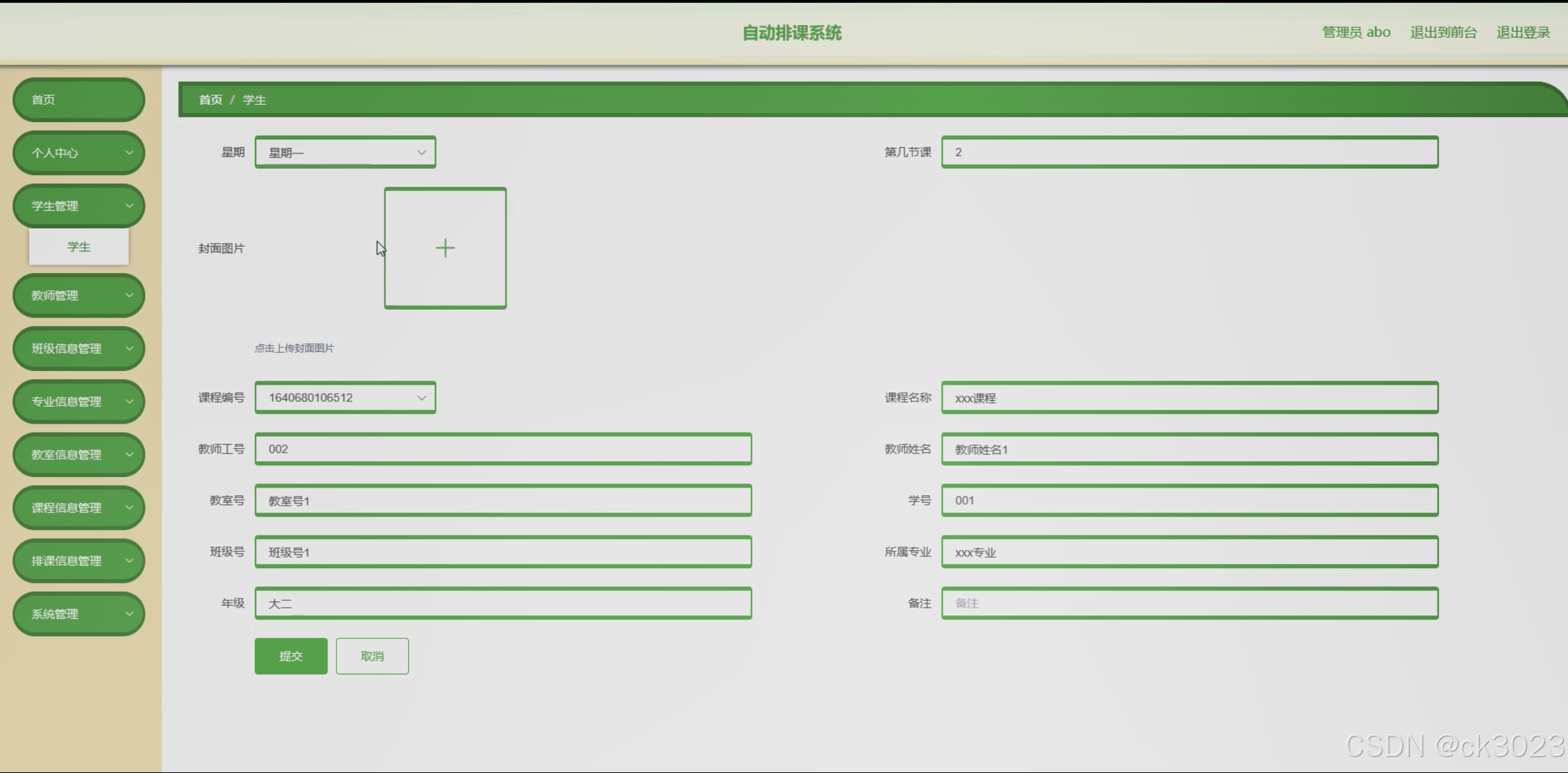Click the green 提交 button
This screenshot has height=773, width=1568.
click(x=291, y=656)
